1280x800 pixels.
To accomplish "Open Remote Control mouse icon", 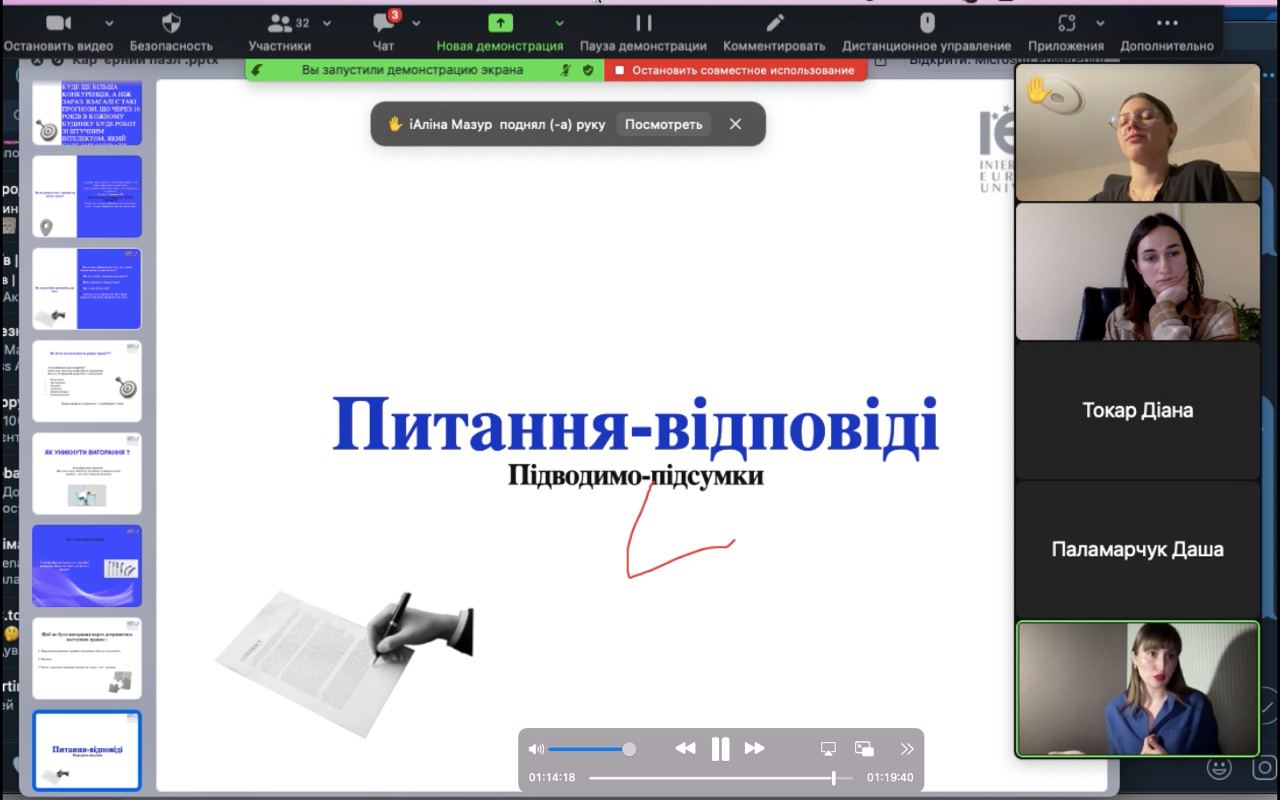I will pyautogui.click(x=926, y=23).
